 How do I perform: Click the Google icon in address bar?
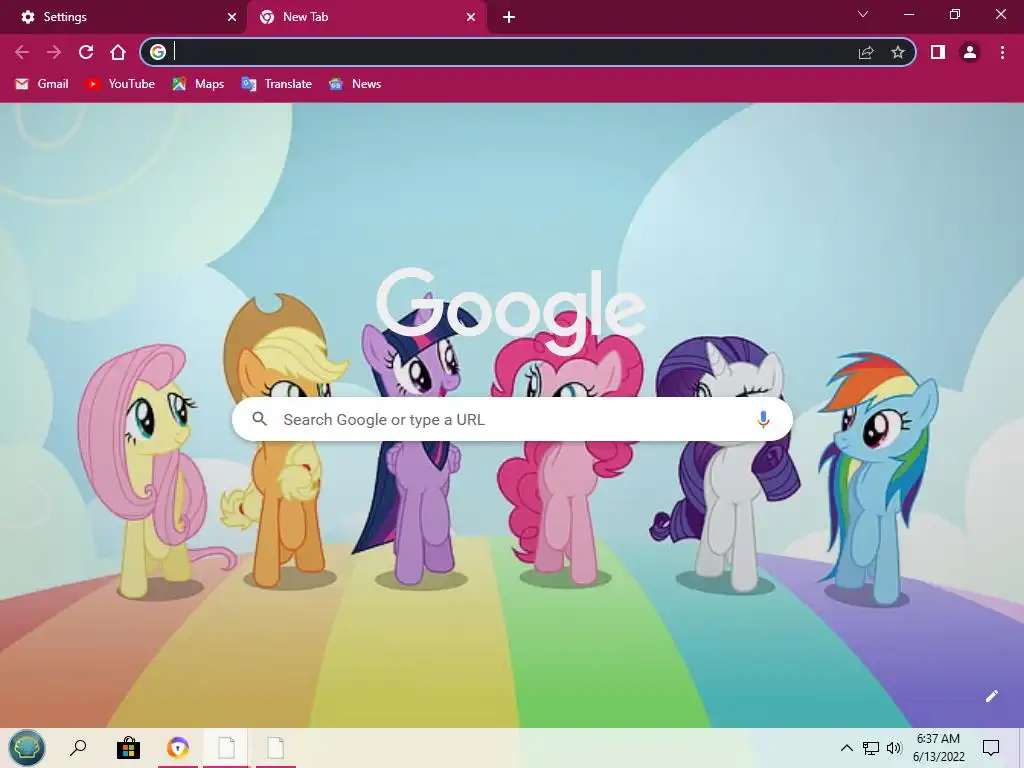(x=157, y=52)
